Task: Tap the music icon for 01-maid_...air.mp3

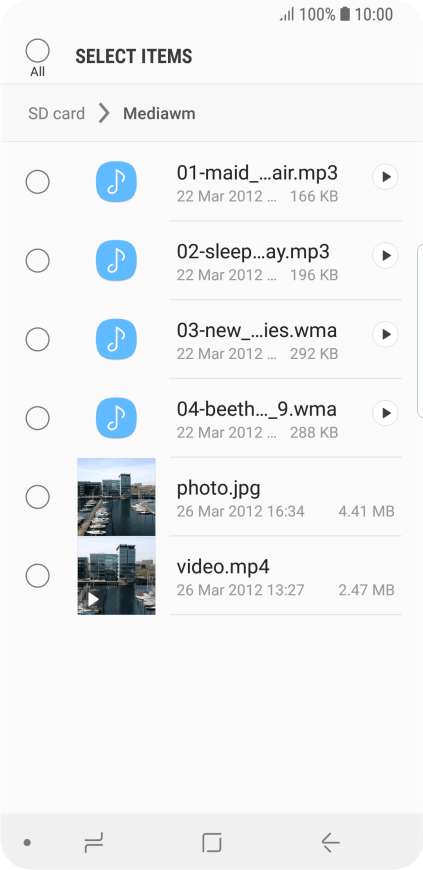Action: point(116,181)
